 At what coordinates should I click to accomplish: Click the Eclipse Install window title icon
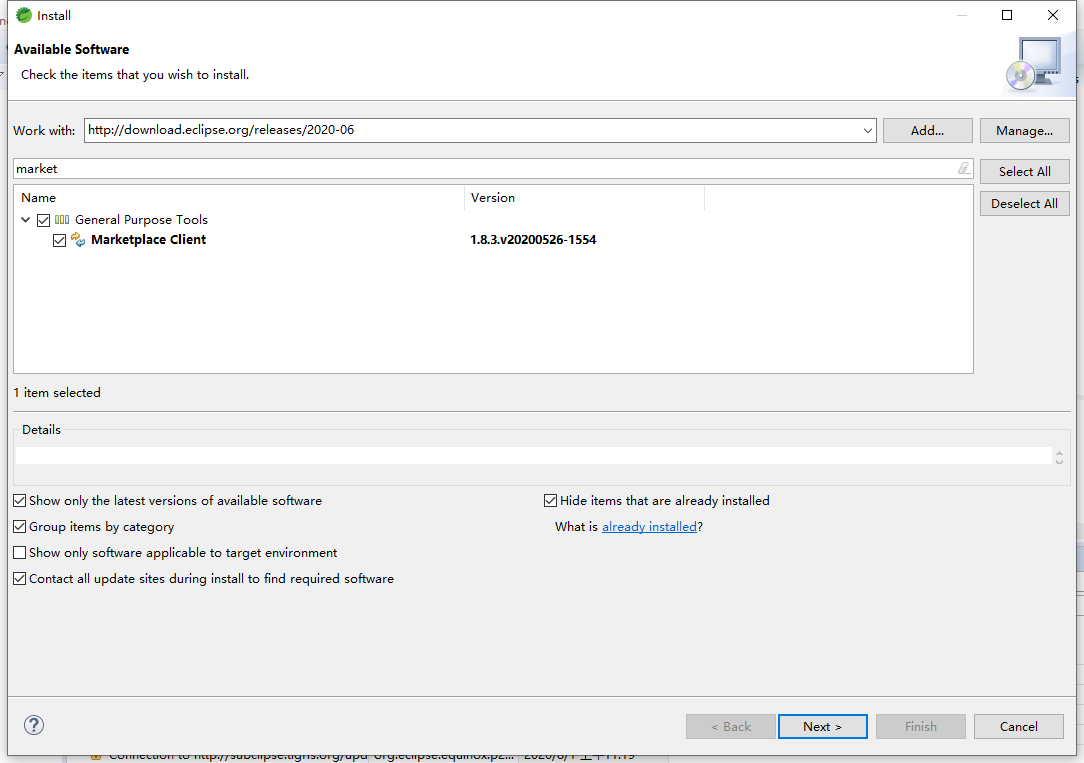(24, 15)
